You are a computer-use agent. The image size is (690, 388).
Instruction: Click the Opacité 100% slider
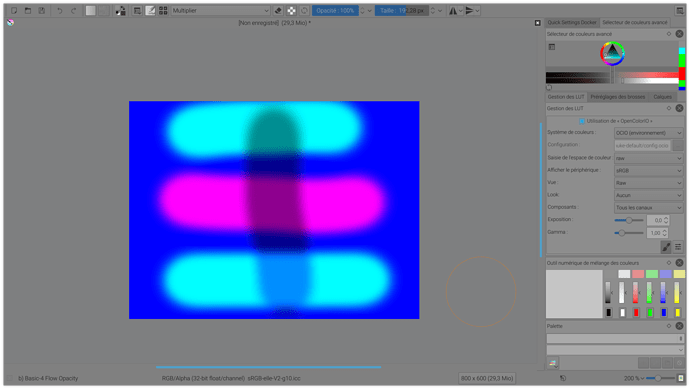tap(335, 11)
